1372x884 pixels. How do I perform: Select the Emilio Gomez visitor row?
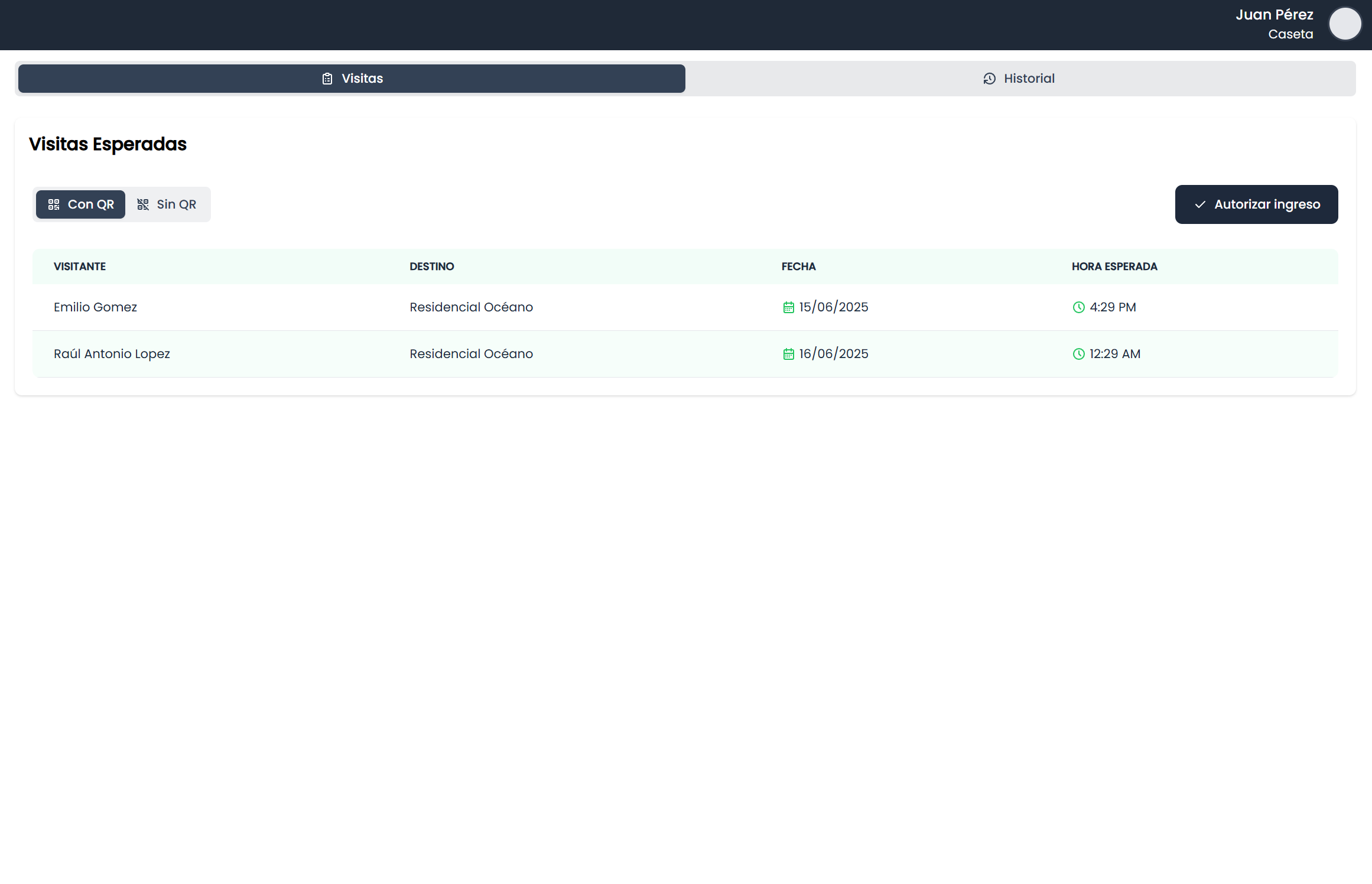95,307
